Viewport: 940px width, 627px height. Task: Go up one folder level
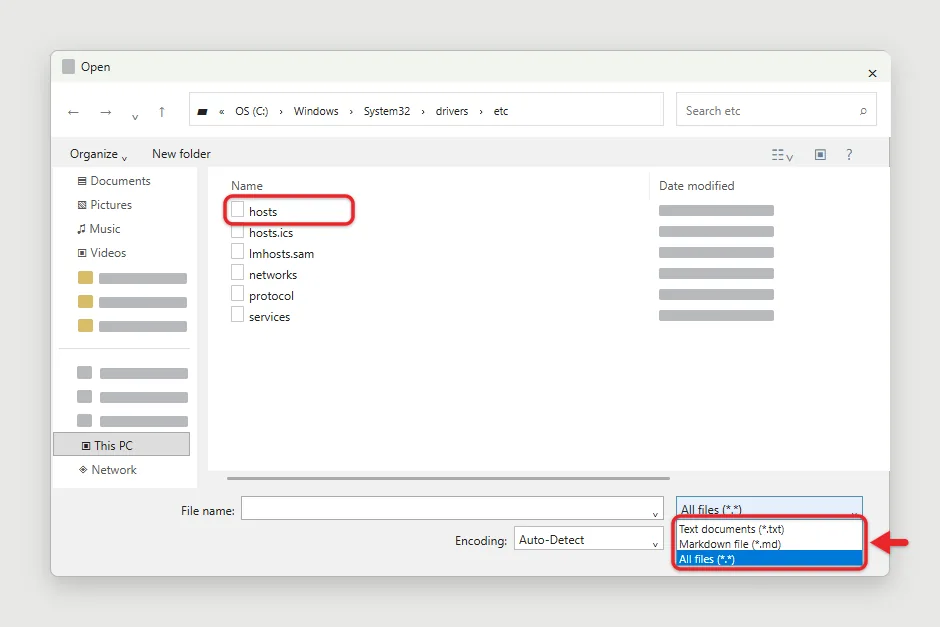(x=161, y=111)
